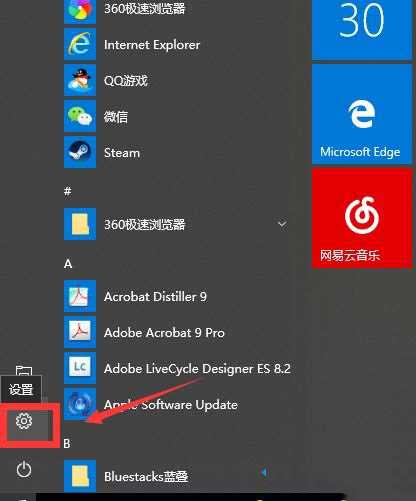
Task: Launch Acrobat Distiller 9 icon
Action: click(80, 296)
